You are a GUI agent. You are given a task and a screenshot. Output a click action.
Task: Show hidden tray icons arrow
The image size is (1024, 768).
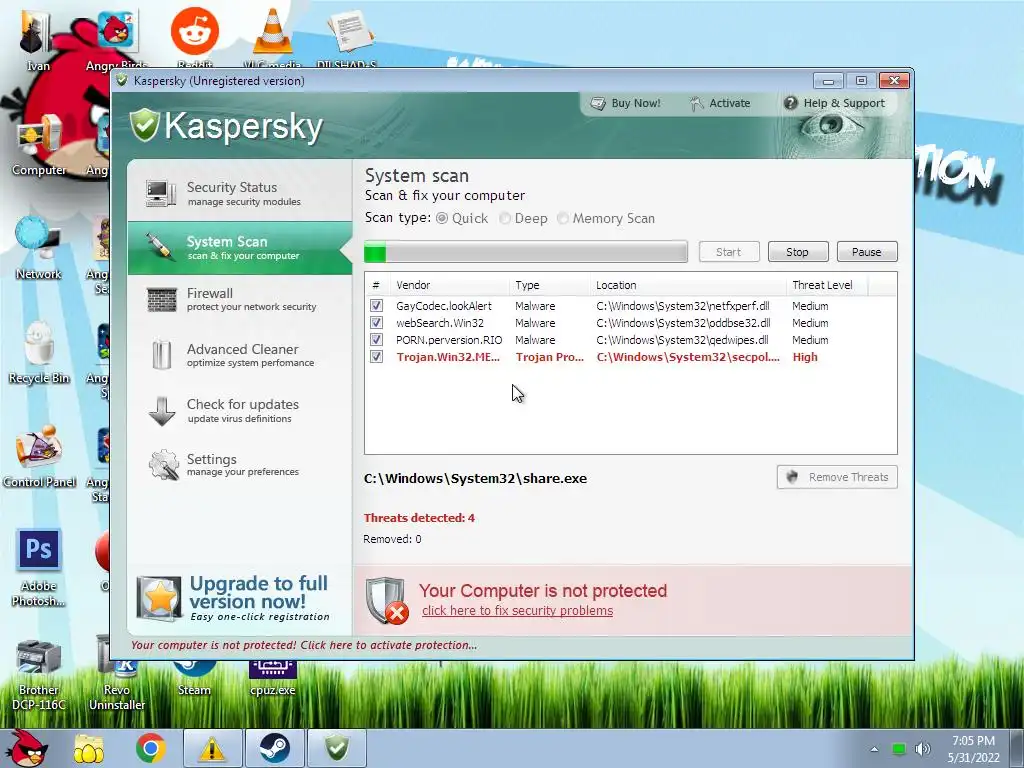874,750
